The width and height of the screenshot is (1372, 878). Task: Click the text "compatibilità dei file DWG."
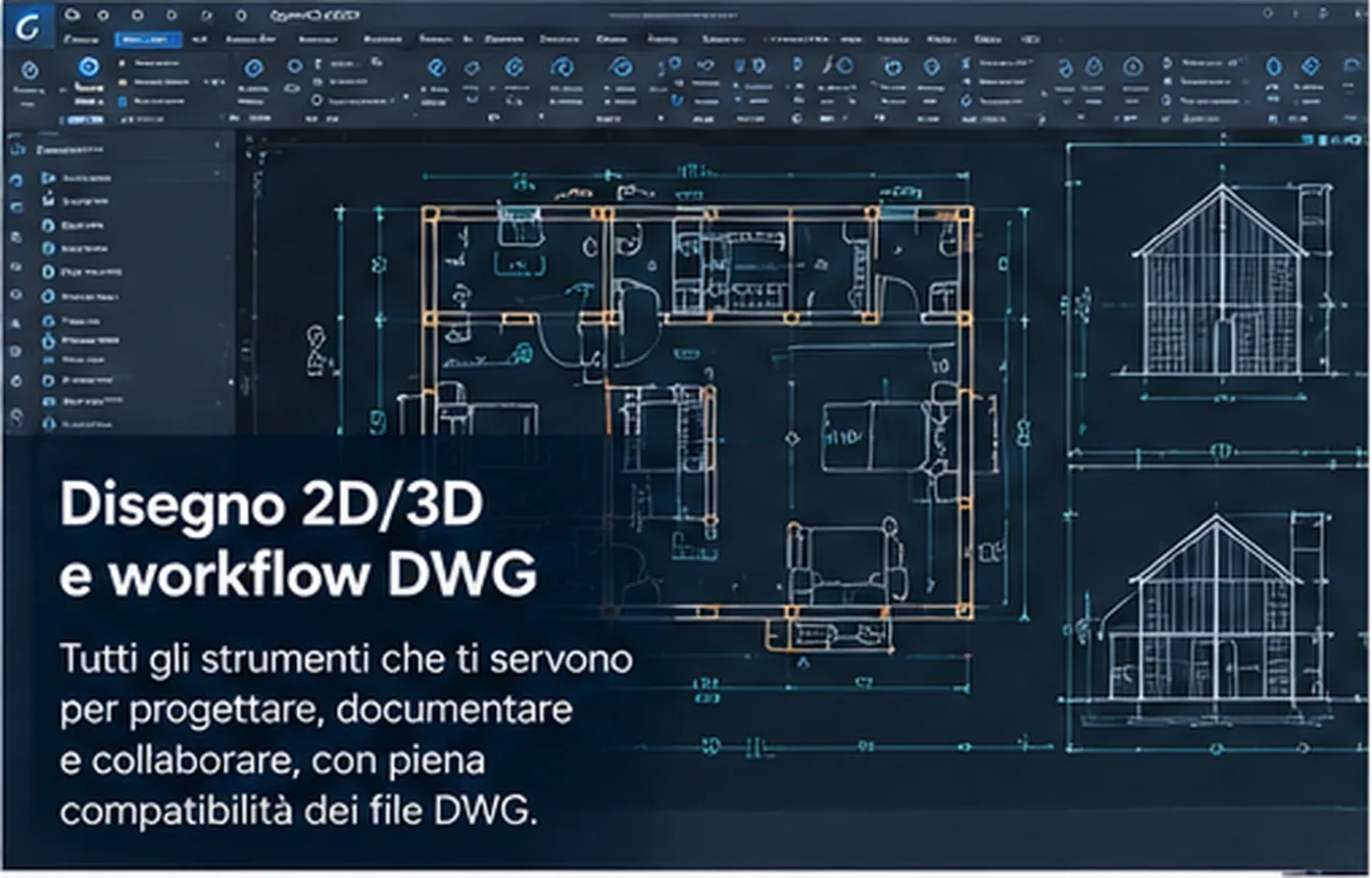(299, 812)
